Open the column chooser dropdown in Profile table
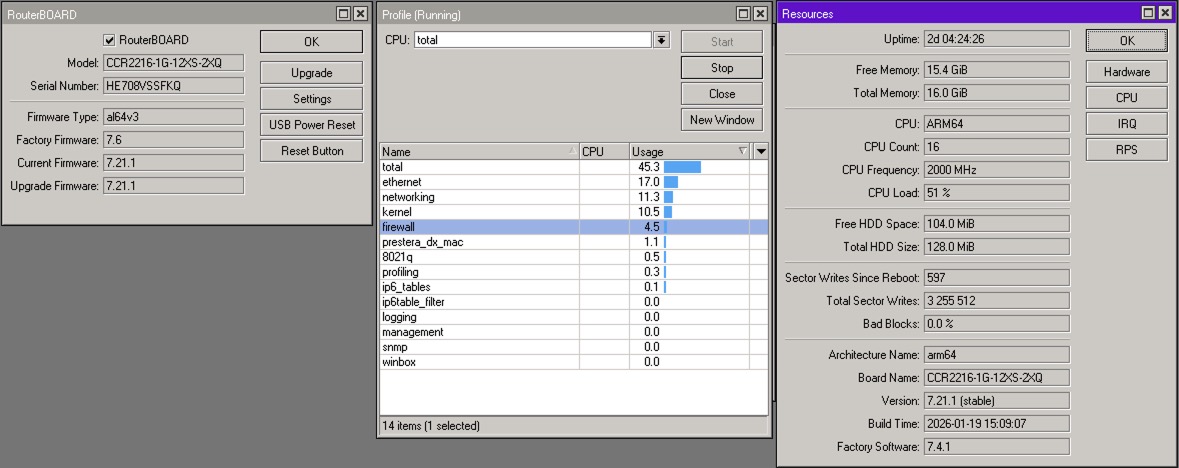The height and width of the screenshot is (468, 1179). point(760,151)
